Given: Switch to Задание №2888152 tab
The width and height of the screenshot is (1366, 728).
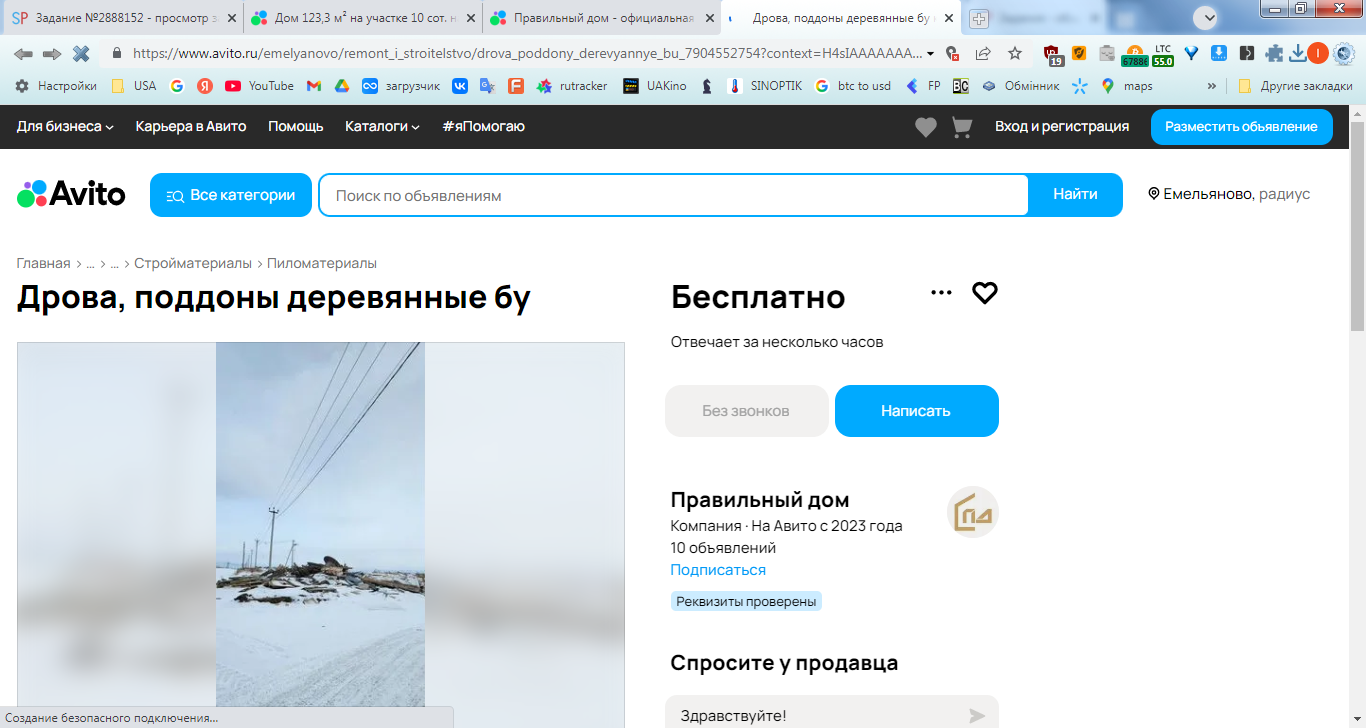Looking at the screenshot, I should pos(123,18).
